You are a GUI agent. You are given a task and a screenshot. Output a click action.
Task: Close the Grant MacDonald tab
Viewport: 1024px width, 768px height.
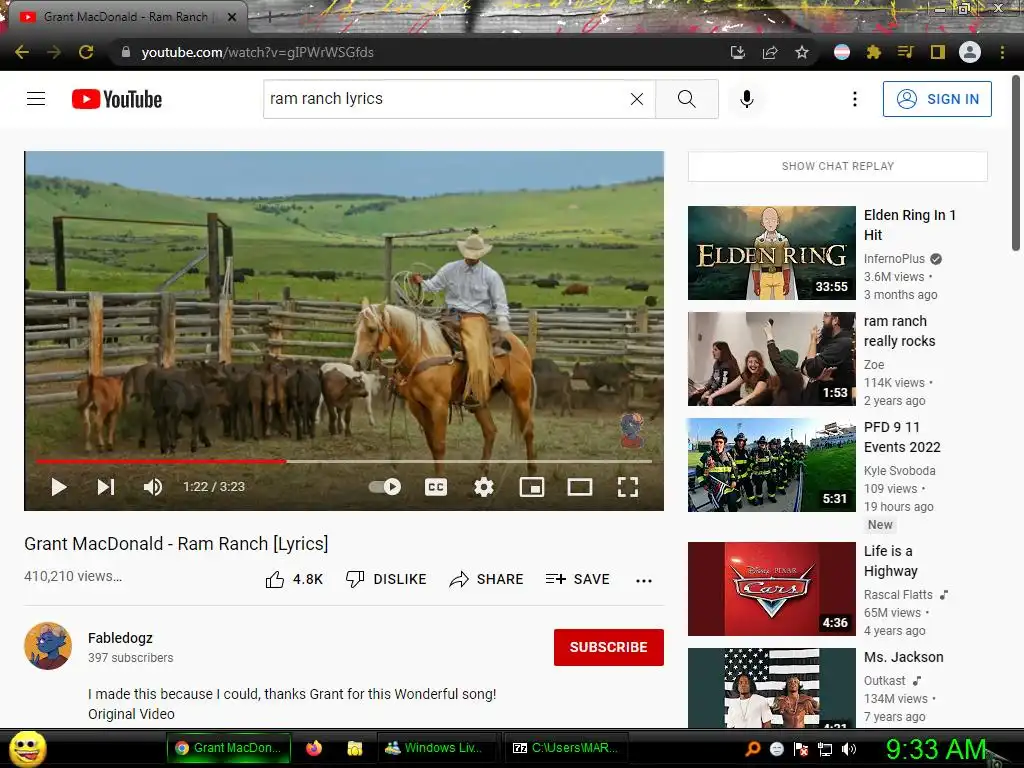[231, 18]
